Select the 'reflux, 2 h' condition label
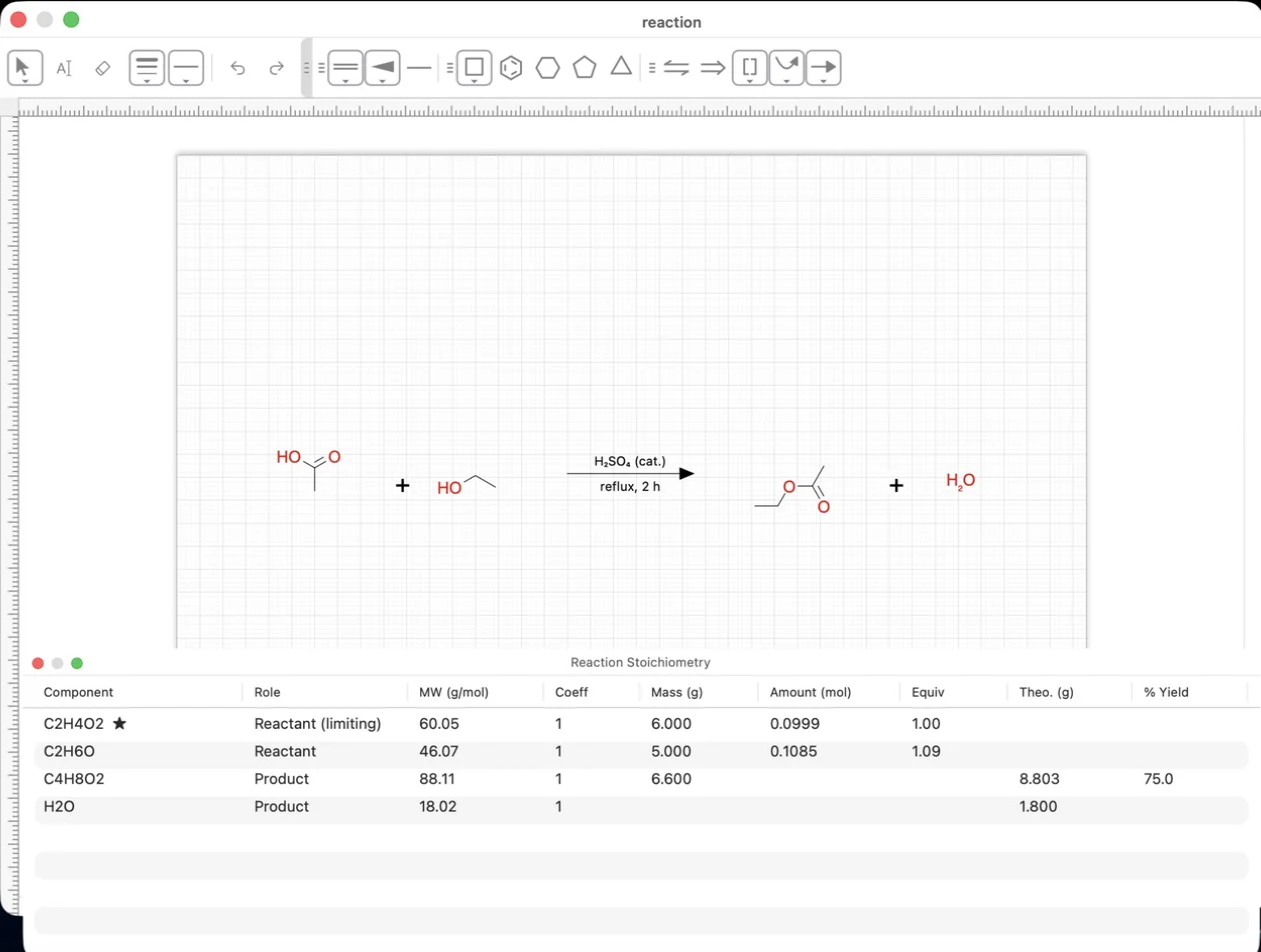Screen dimensions: 1261x952 click(x=630, y=487)
